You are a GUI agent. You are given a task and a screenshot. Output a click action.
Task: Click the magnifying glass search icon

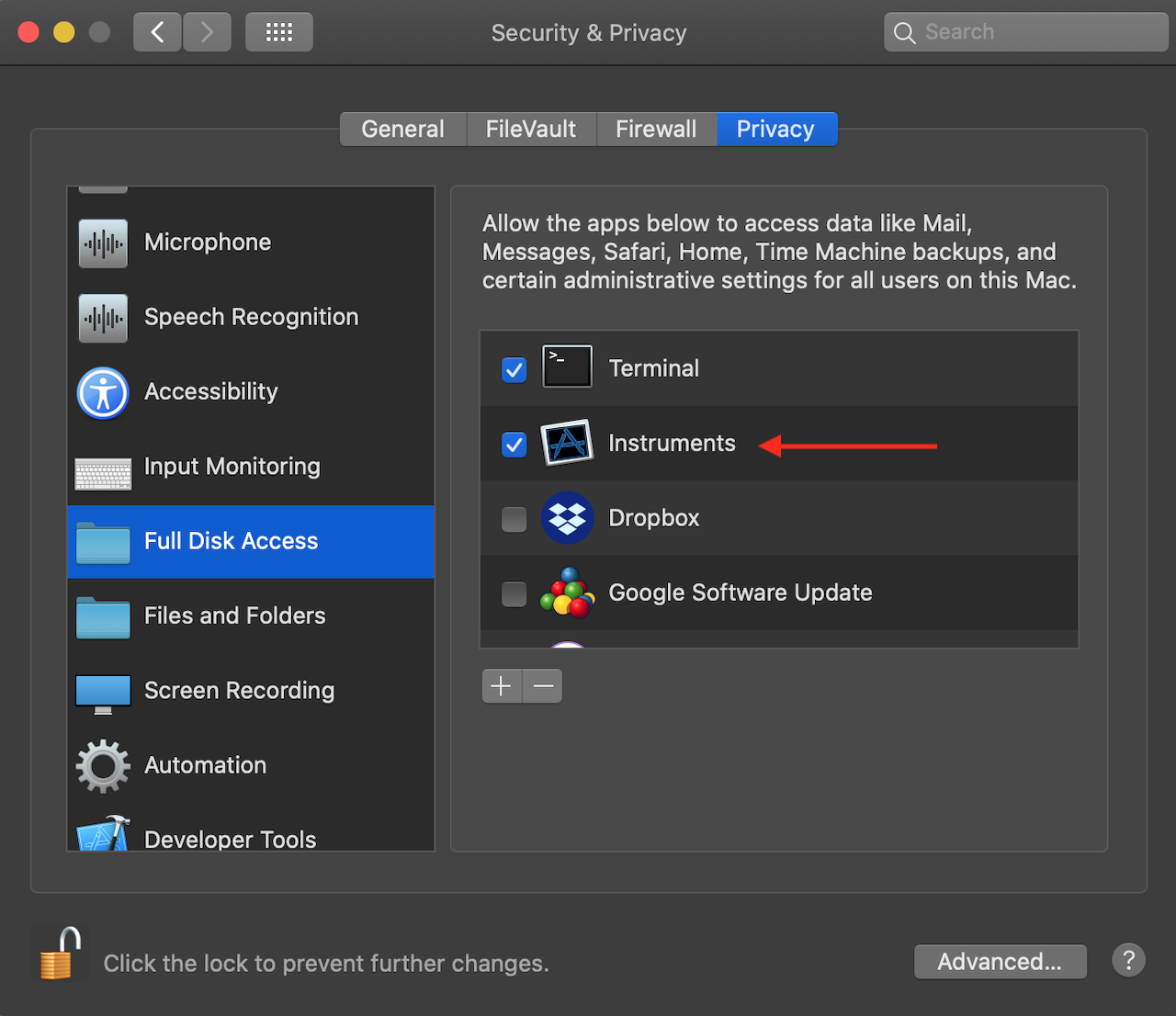[x=904, y=33]
